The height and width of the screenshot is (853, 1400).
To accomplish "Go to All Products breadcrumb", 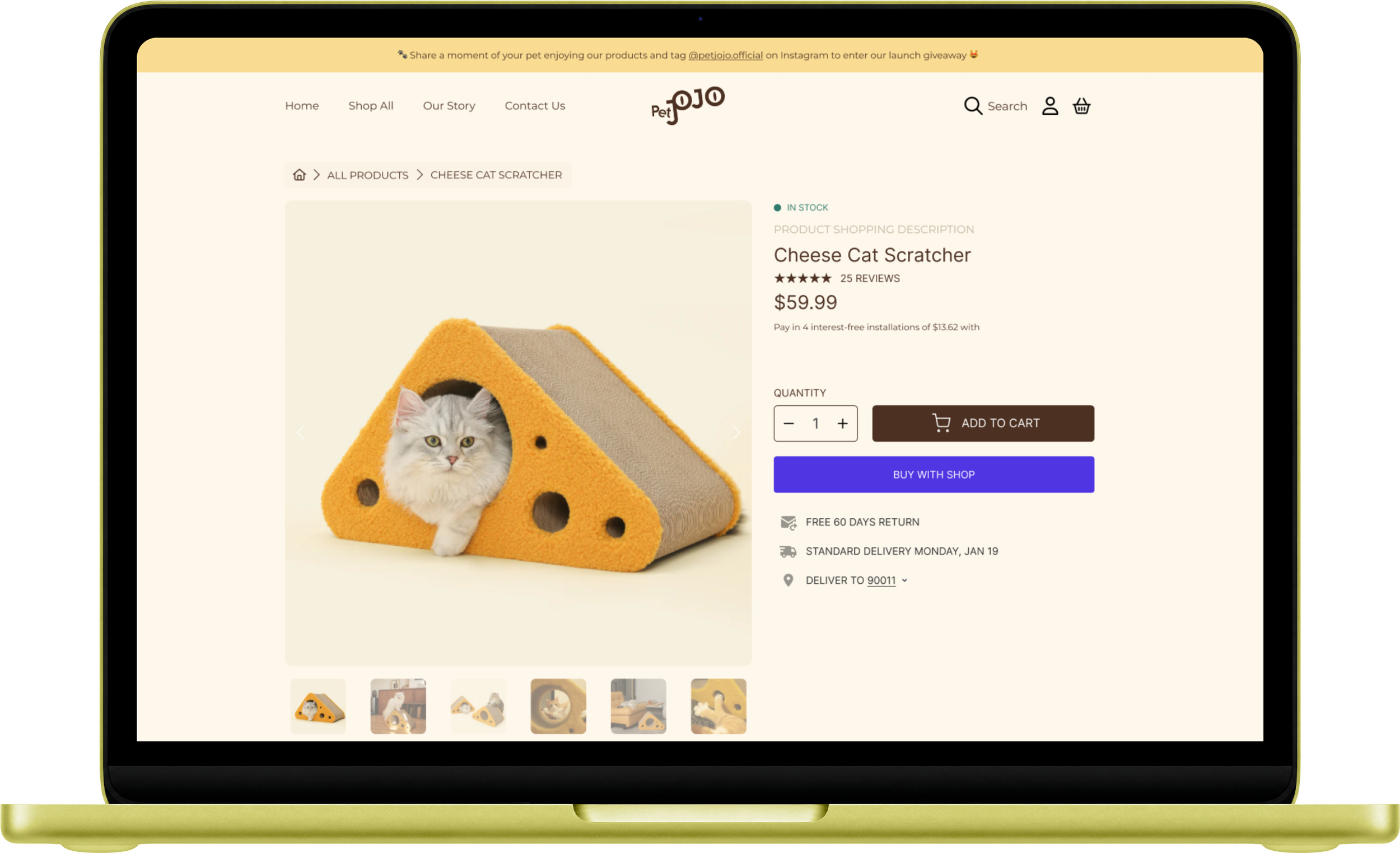I will [367, 175].
